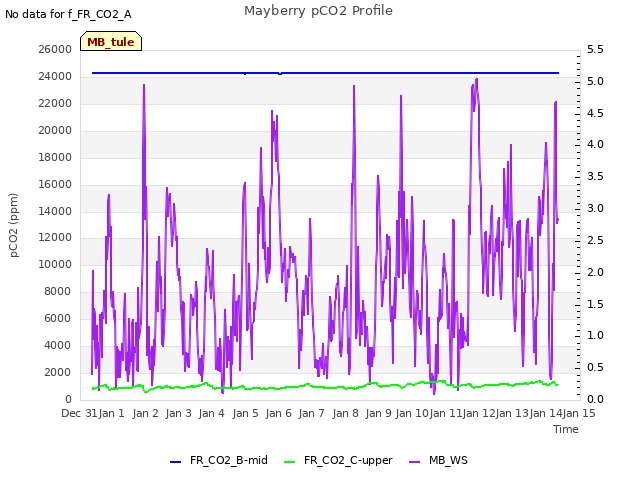Click the 2000 left axis value
The width and height of the screenshot is (640, 480).
(58, 372)
